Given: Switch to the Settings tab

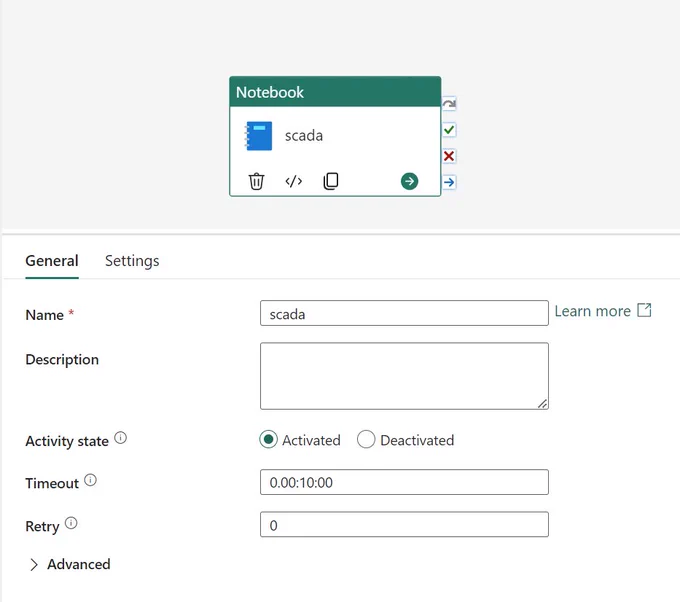Looking at the screenshot, I should point(132,261).
